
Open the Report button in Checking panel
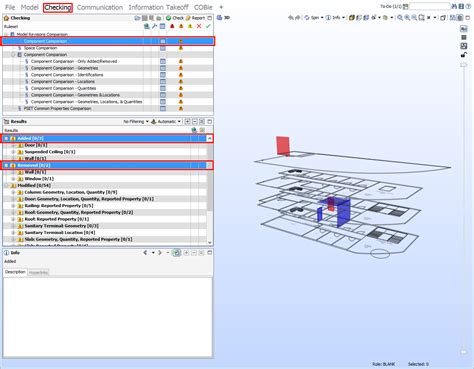point(195,18)
